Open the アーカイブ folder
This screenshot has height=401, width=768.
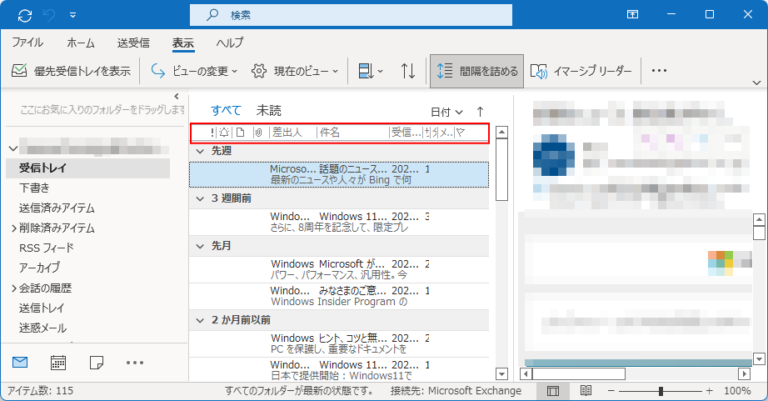pos(40,268)
